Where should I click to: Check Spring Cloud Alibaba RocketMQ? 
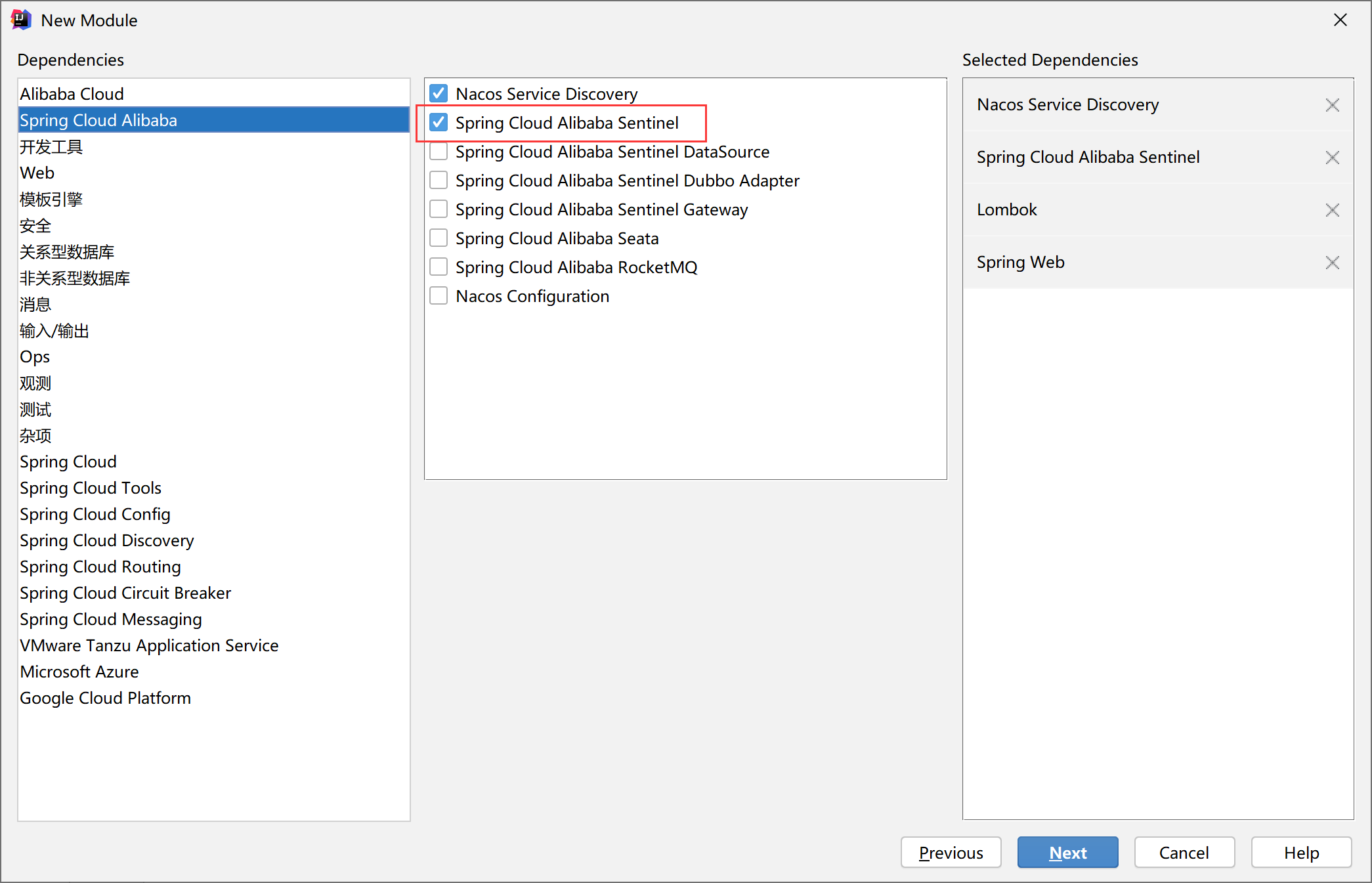click(439, 267)
